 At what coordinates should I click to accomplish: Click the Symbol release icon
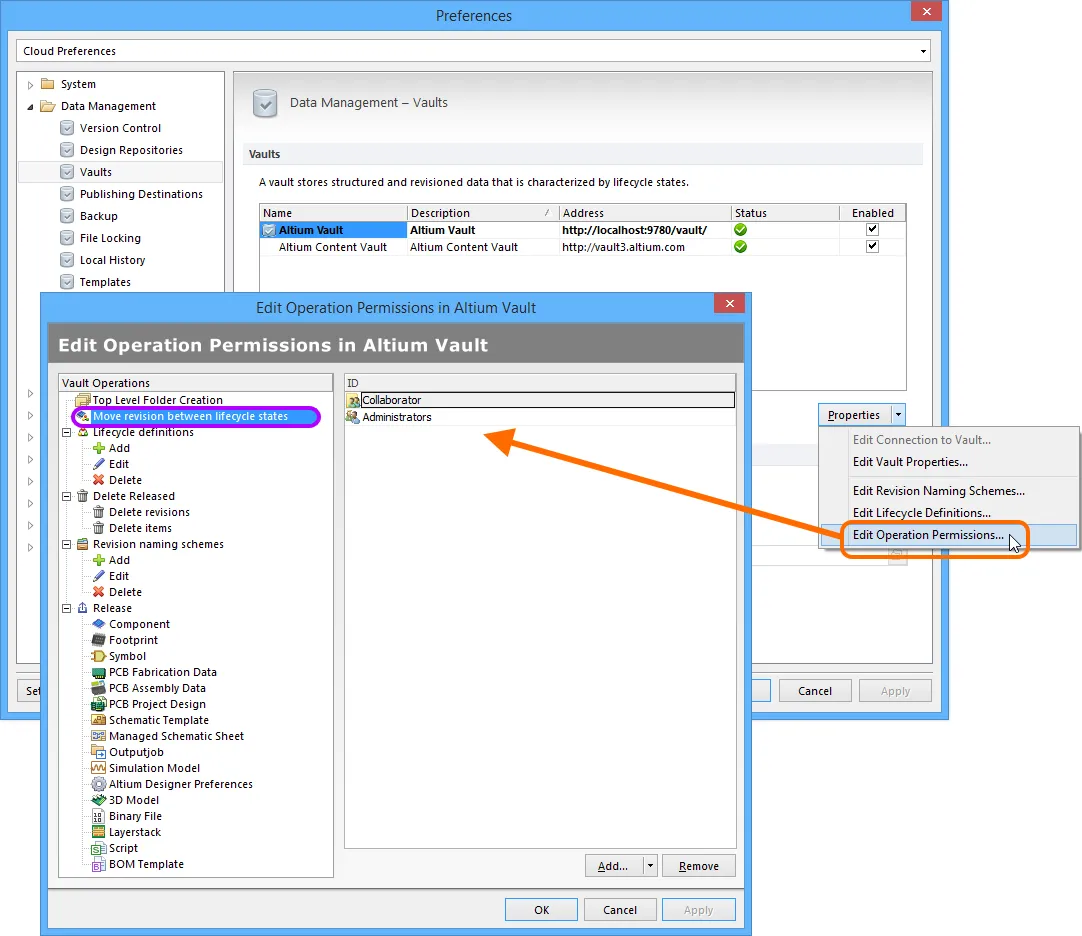click(x=99, y=656)
